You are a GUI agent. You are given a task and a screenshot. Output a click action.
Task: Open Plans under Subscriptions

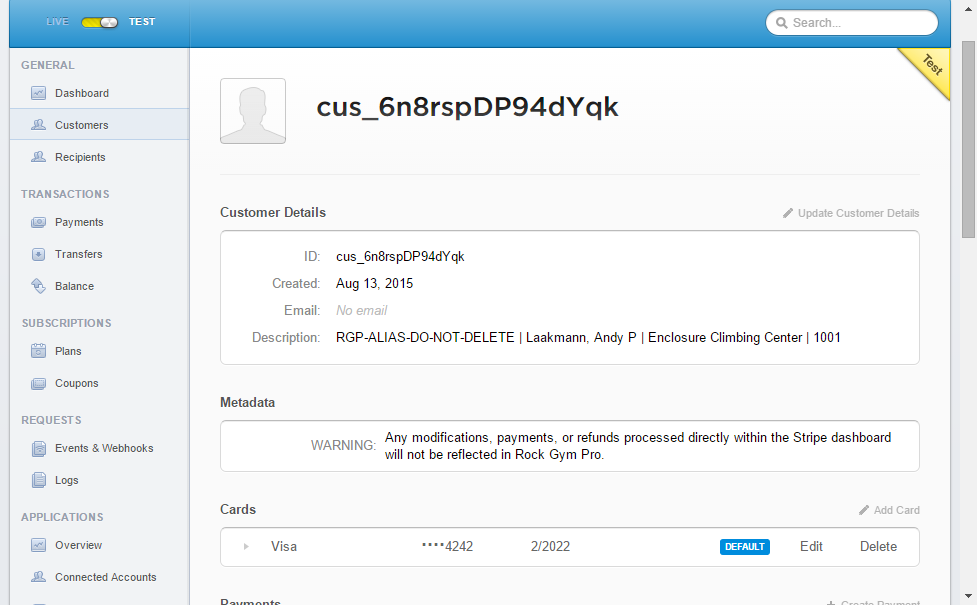[68, 351]
